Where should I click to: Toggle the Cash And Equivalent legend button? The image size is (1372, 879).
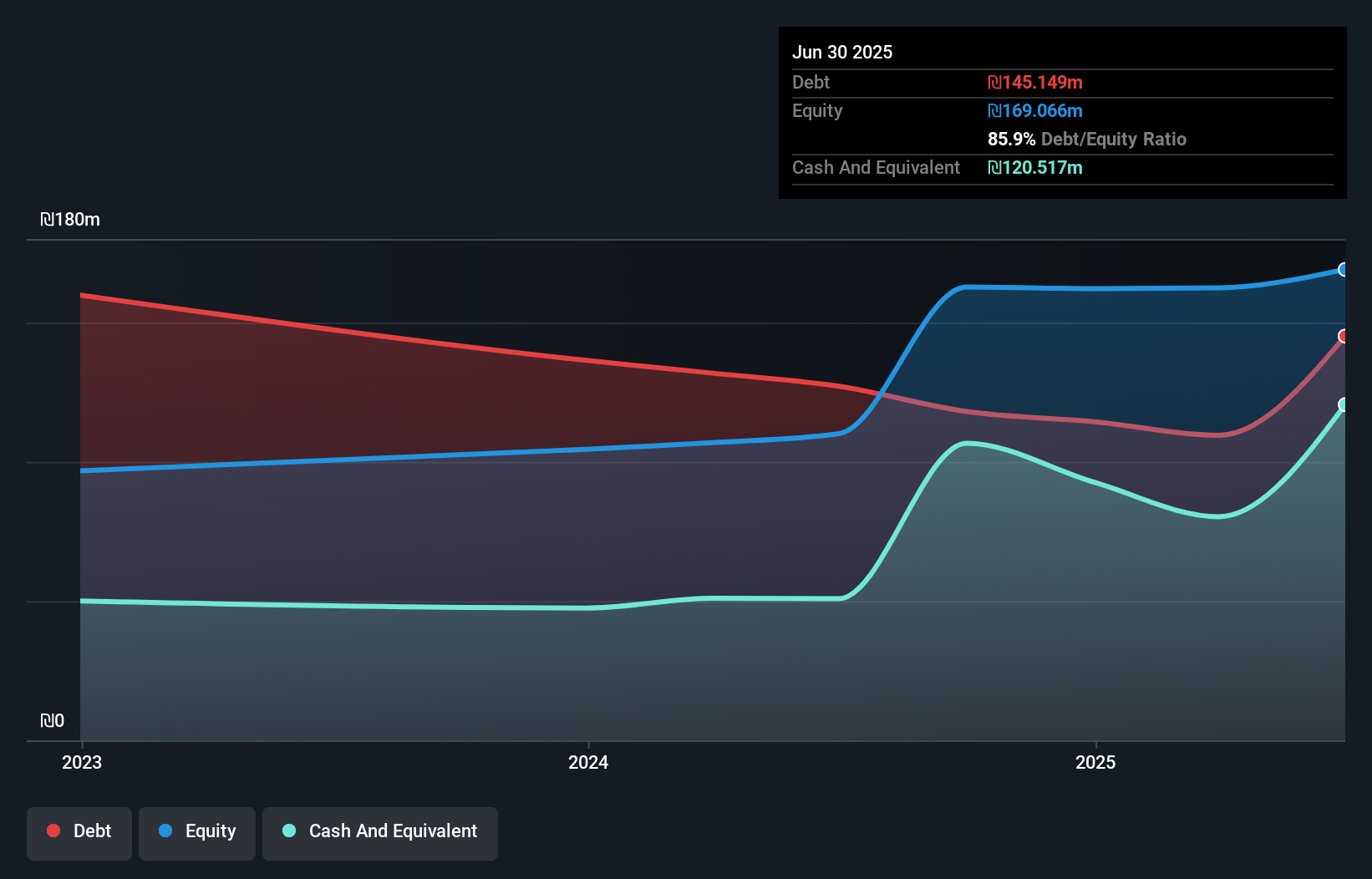coord(380,833)
